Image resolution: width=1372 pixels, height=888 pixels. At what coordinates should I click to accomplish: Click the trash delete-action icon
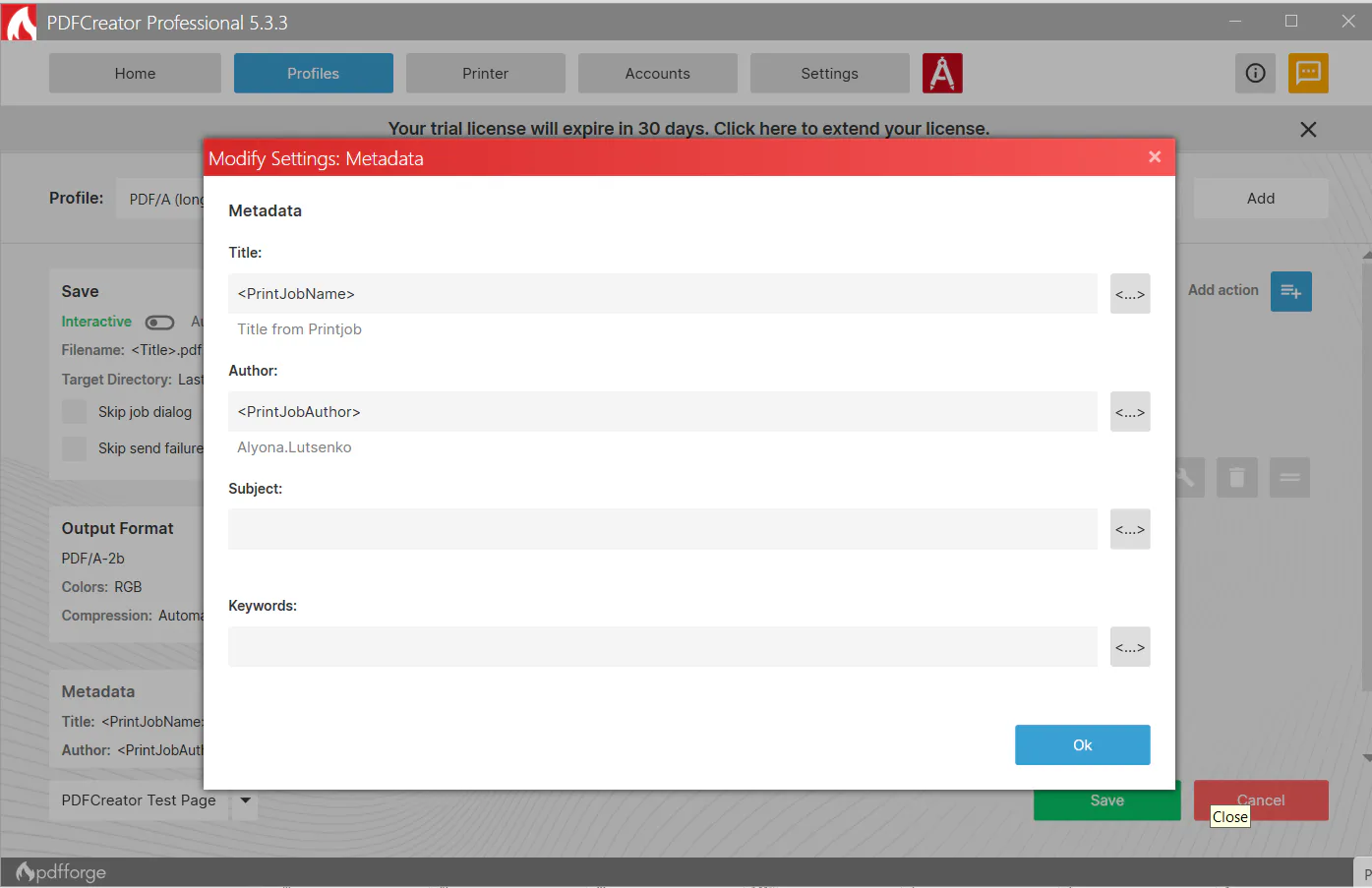click(x=1236, y=477)
